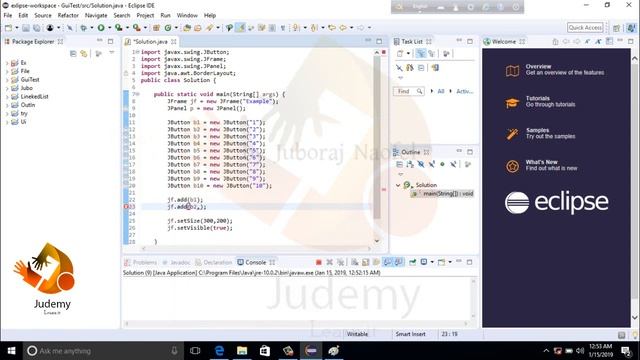Expand the GuiTest project in Package Explorer
This screenshot has width=640, height=360.
click(x=7, y=80)
